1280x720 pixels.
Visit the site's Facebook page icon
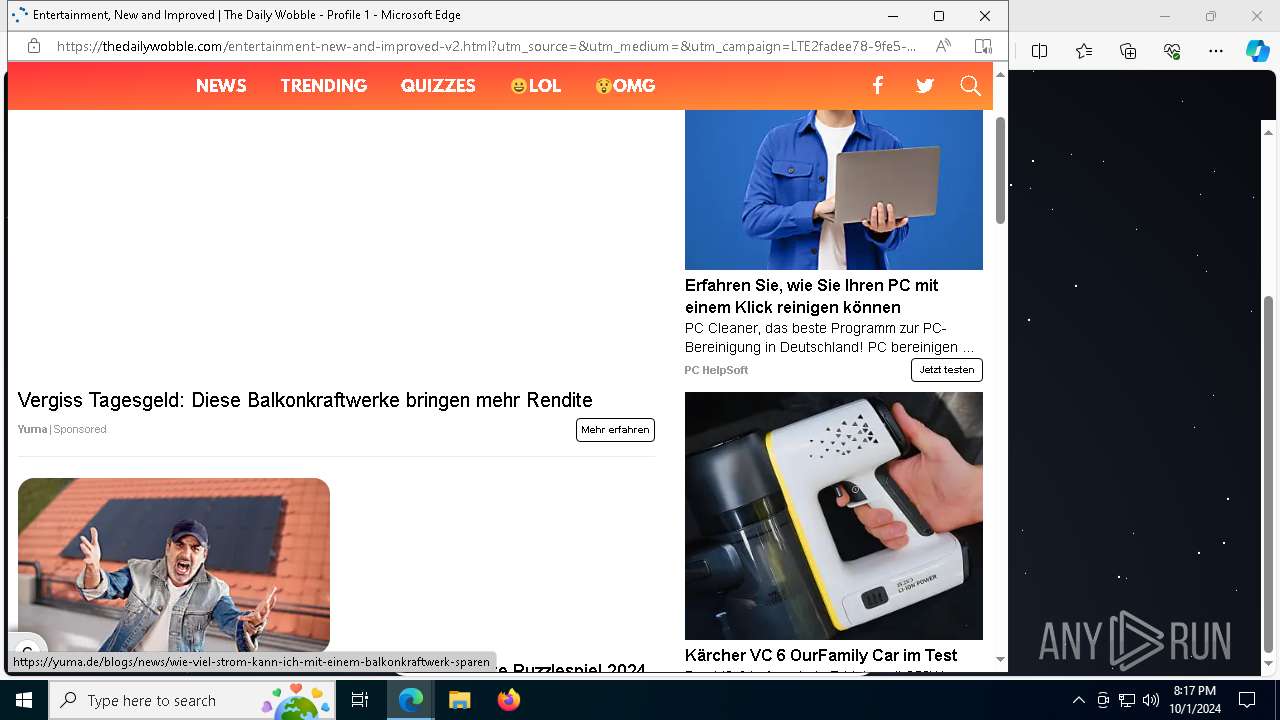(877, 86)
